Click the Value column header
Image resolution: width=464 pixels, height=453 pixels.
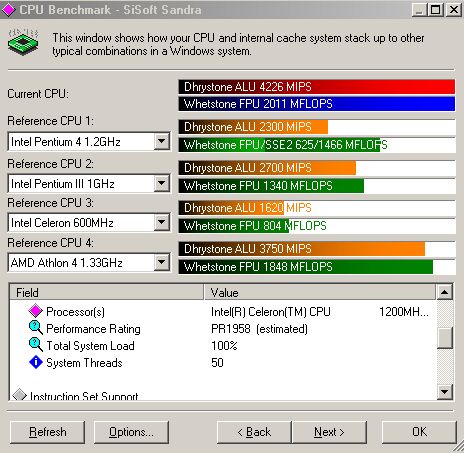320,292
